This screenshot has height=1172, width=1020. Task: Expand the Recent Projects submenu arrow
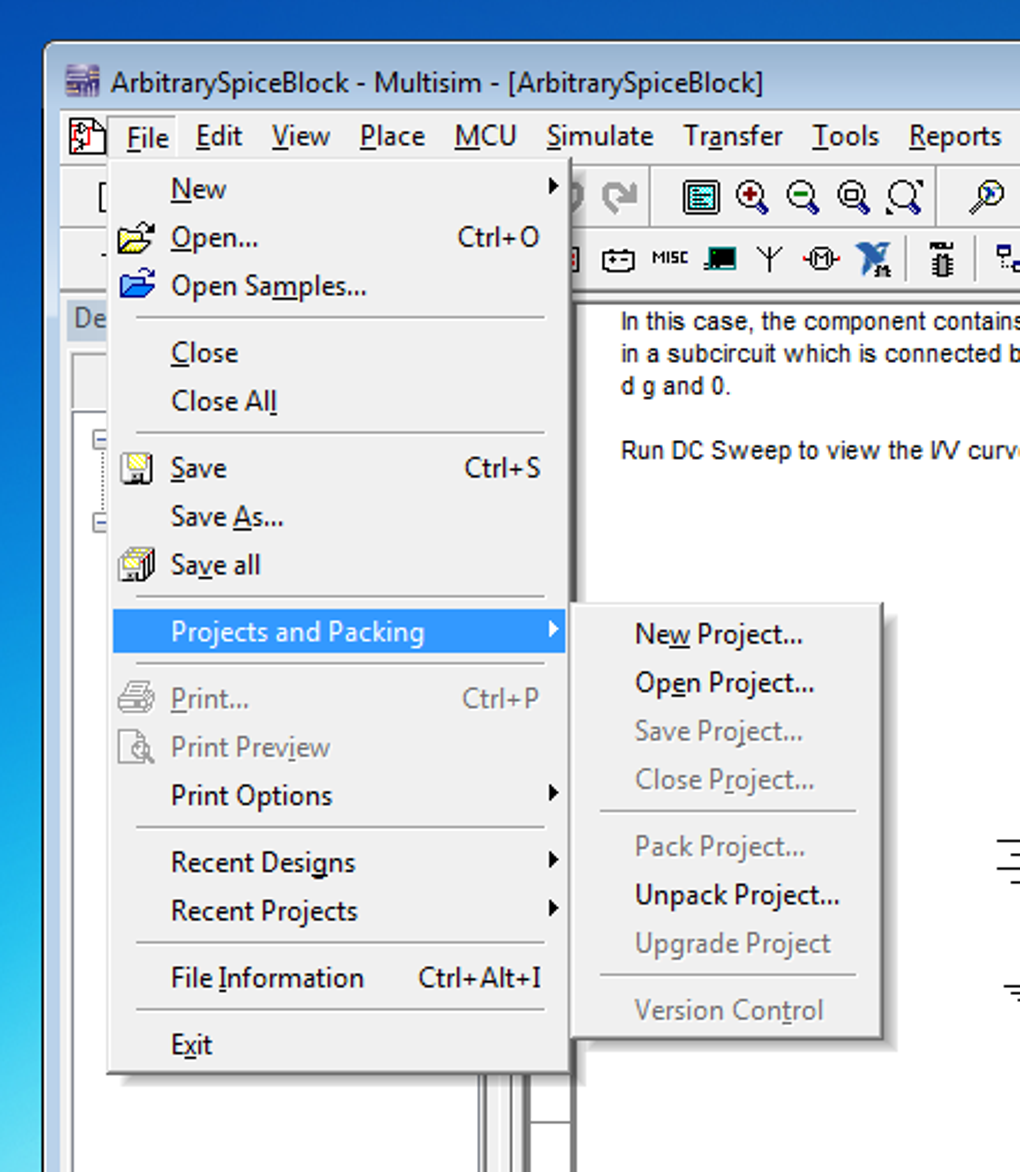(553, 908)
